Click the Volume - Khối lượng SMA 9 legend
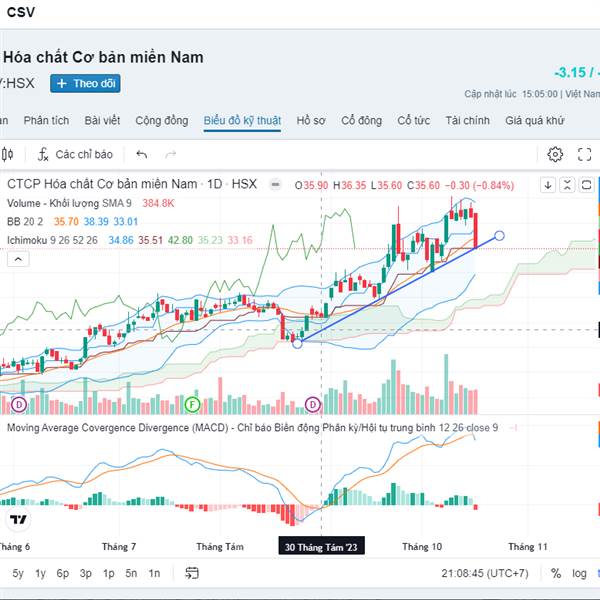Image resolution: width=600 pixels, height=600 pixels. [69, 203]
